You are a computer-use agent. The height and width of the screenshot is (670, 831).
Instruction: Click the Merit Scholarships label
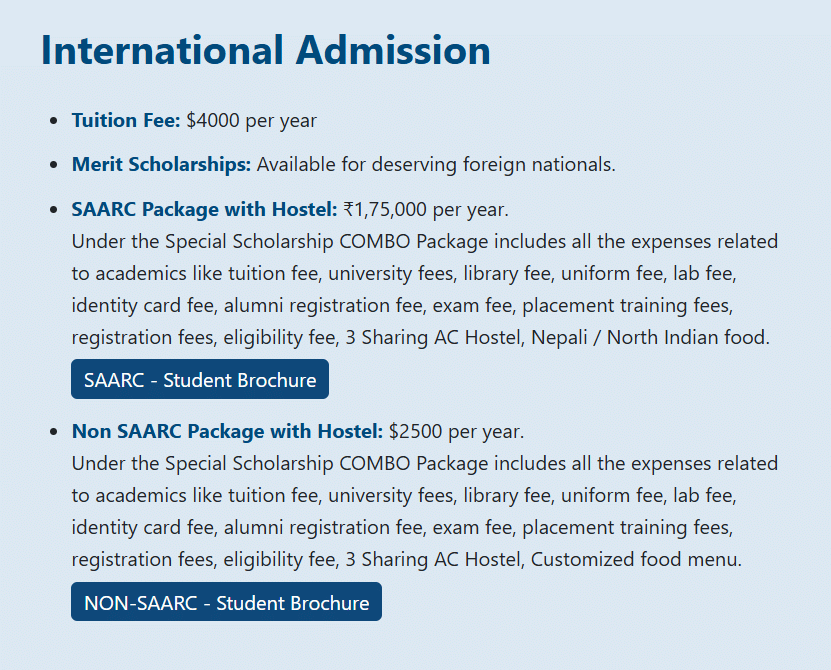coord(161,165)
